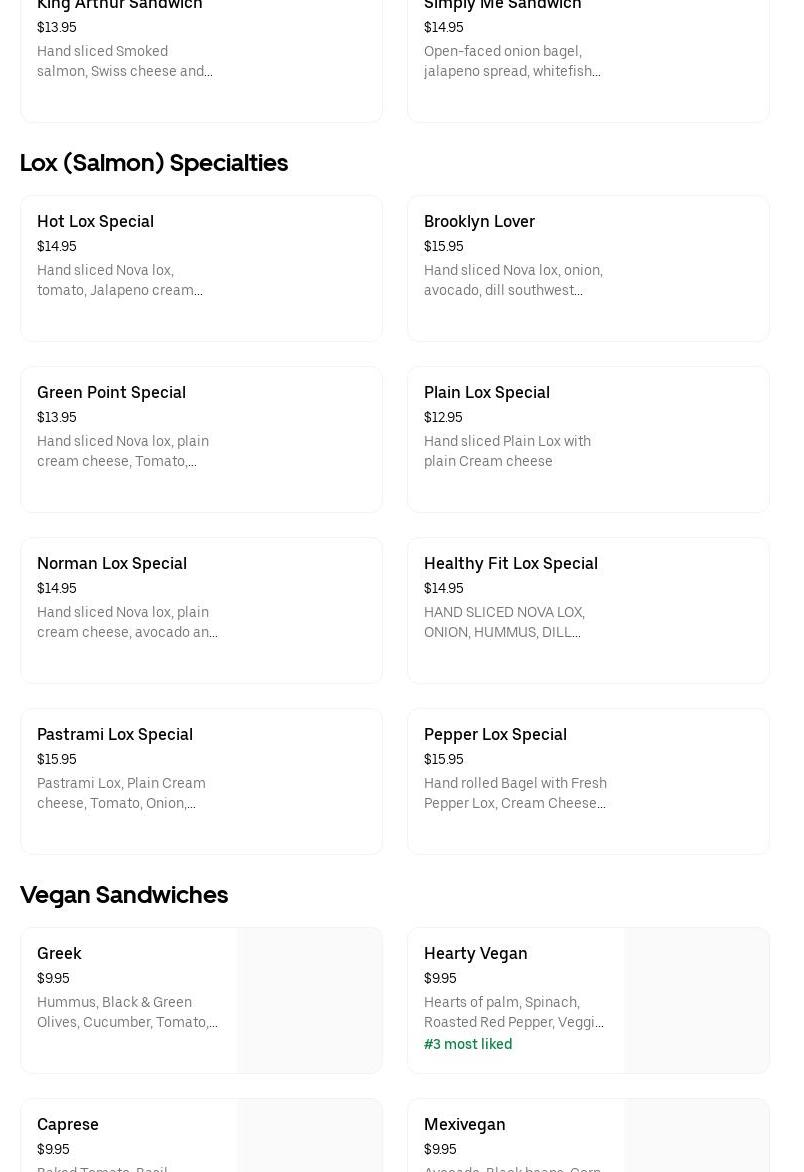Image resolution: width=804 pixels, height=1172 pixels.
Task: Select the Pastrami Lox Special item
Action: [201, 781]
